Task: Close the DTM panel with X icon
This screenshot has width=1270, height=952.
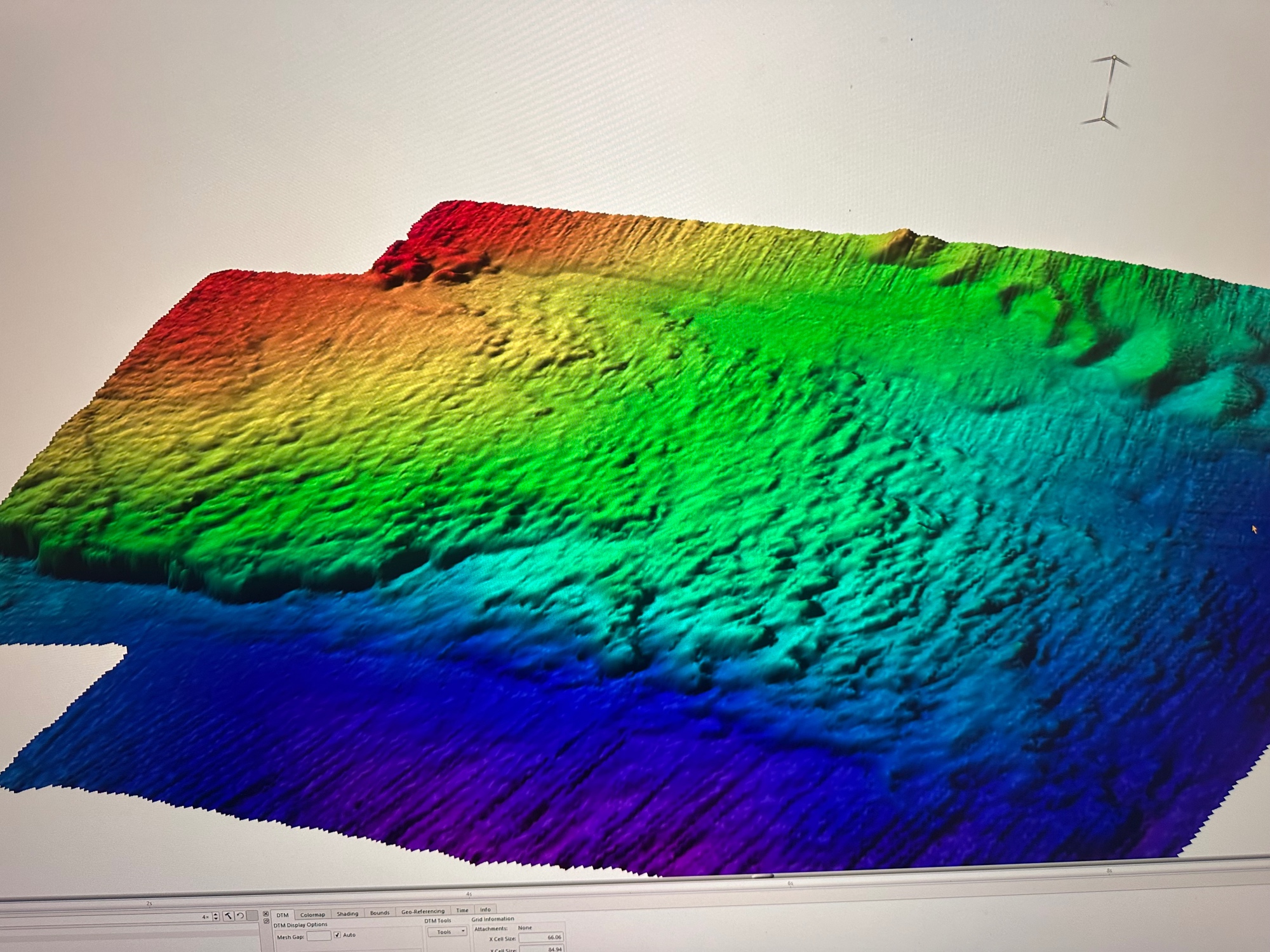Action: click(265, 913)
